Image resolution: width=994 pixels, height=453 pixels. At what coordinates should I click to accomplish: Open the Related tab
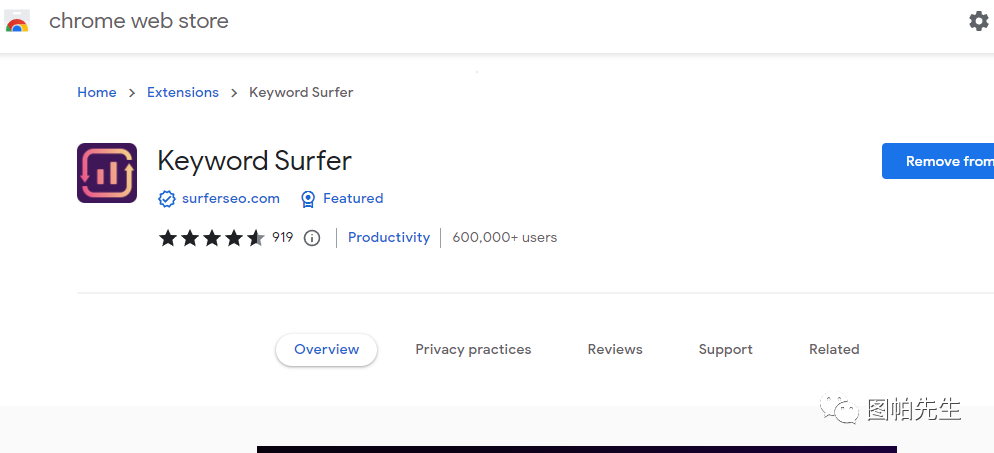point(834,350)
